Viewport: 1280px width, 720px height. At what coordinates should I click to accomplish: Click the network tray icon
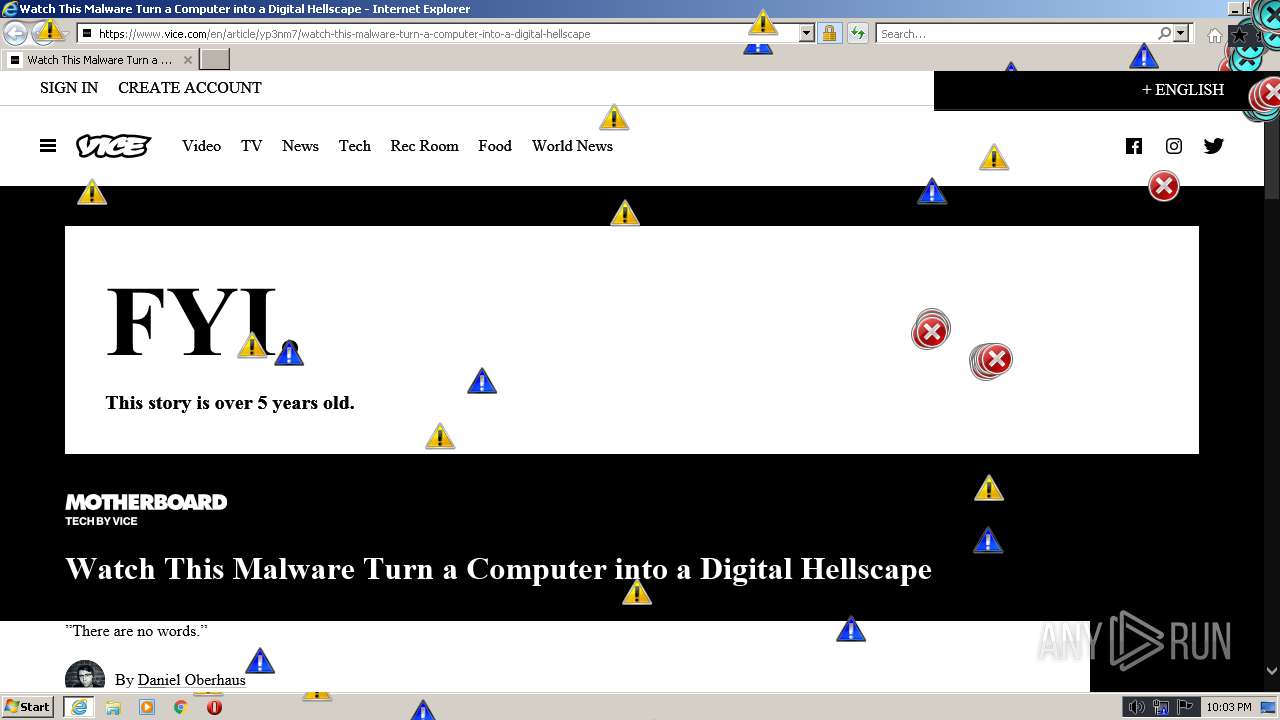[1161, 707]
